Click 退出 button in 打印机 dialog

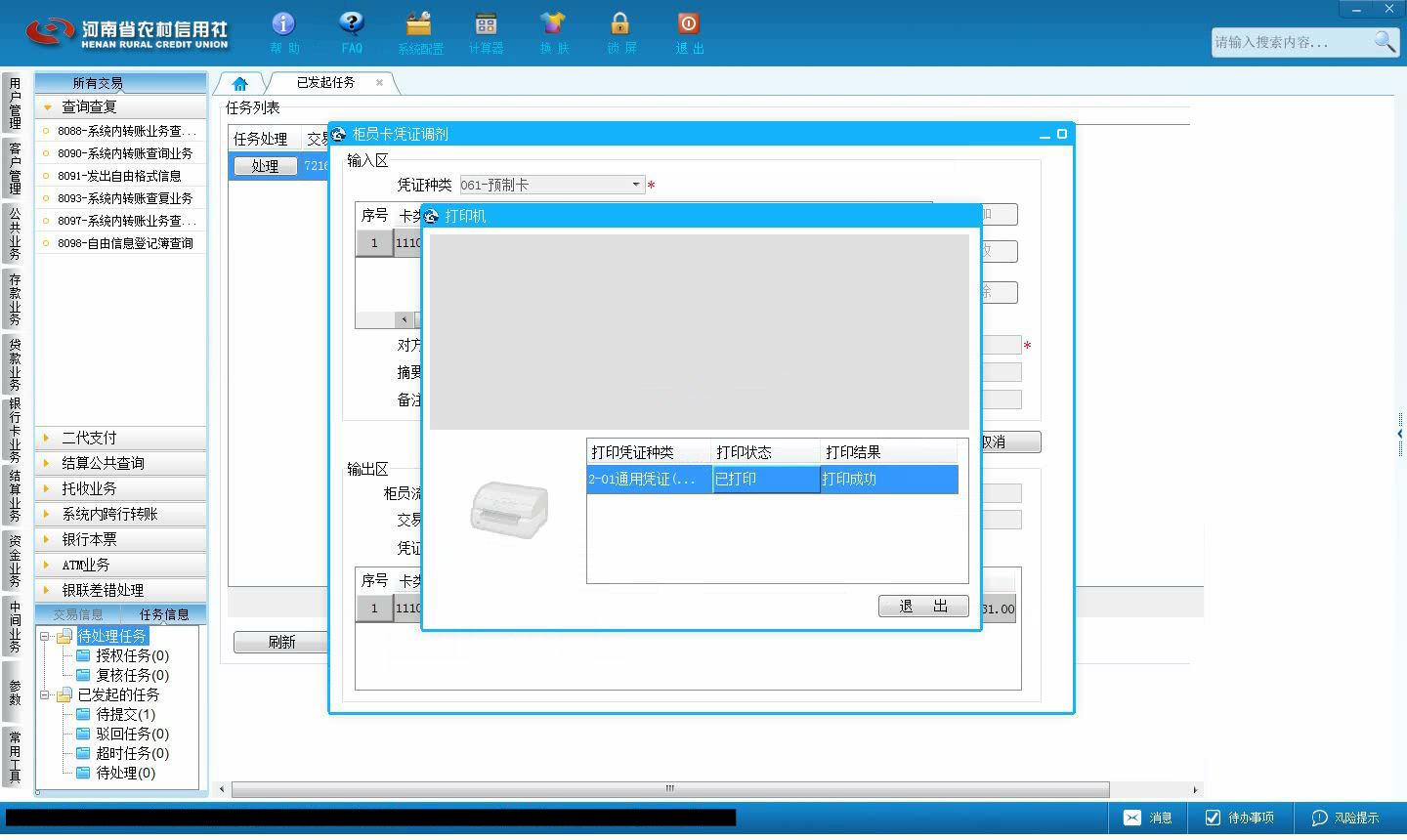pyautogui.click(x=923, y=607)
